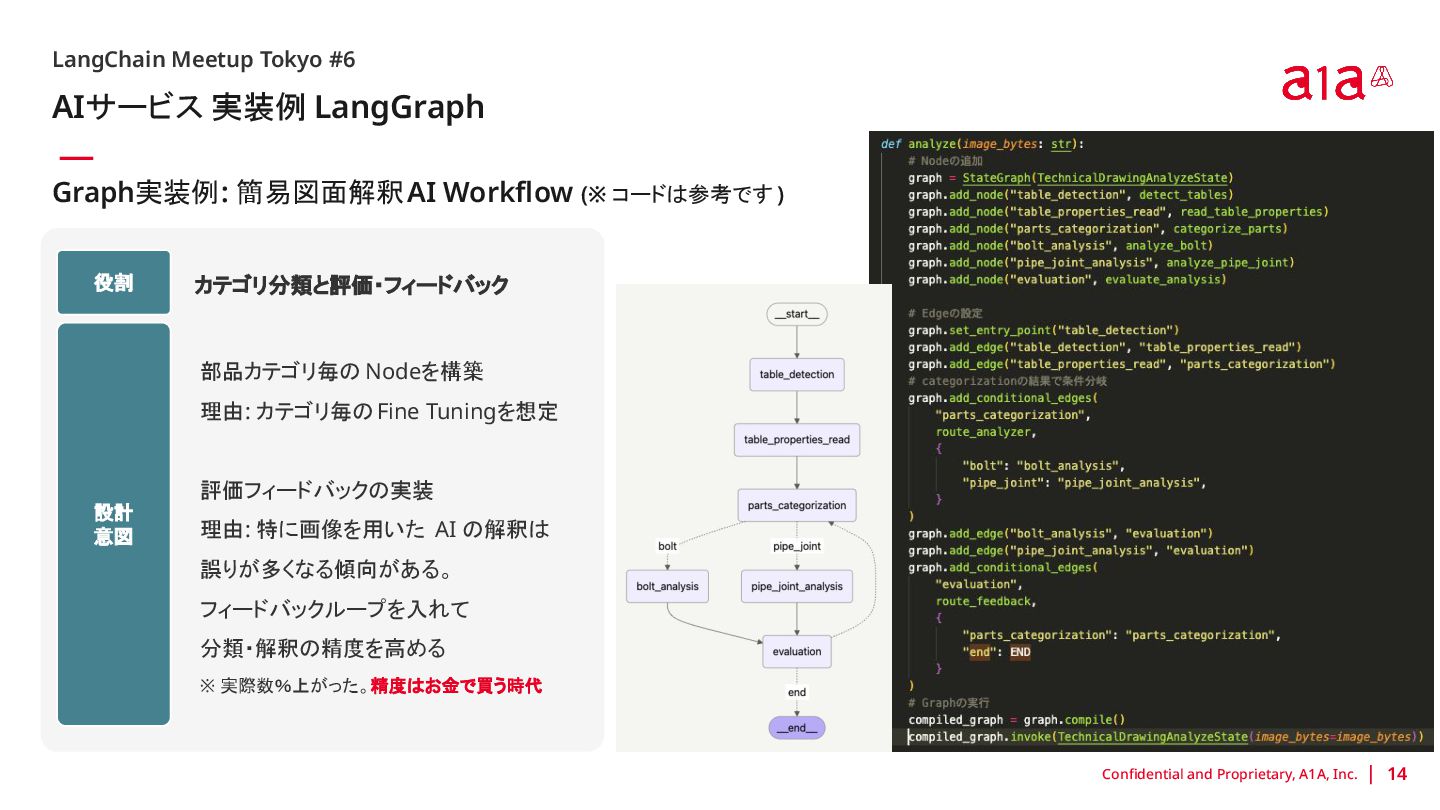This screenshot has width=1440, height=810.
Task: Click the line '誤りが多くなる傾向がある。'
Action: (329, 569)
